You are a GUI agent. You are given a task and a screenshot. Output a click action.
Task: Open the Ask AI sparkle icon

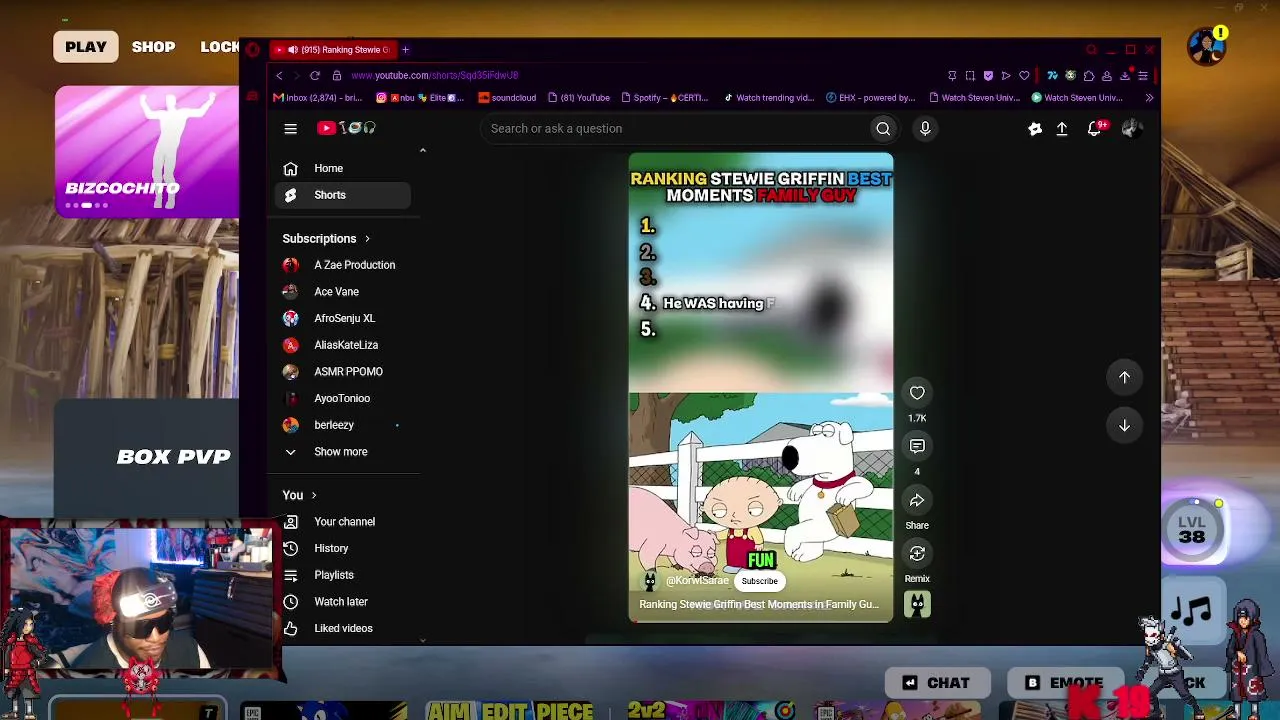(x=1035, y=128)
